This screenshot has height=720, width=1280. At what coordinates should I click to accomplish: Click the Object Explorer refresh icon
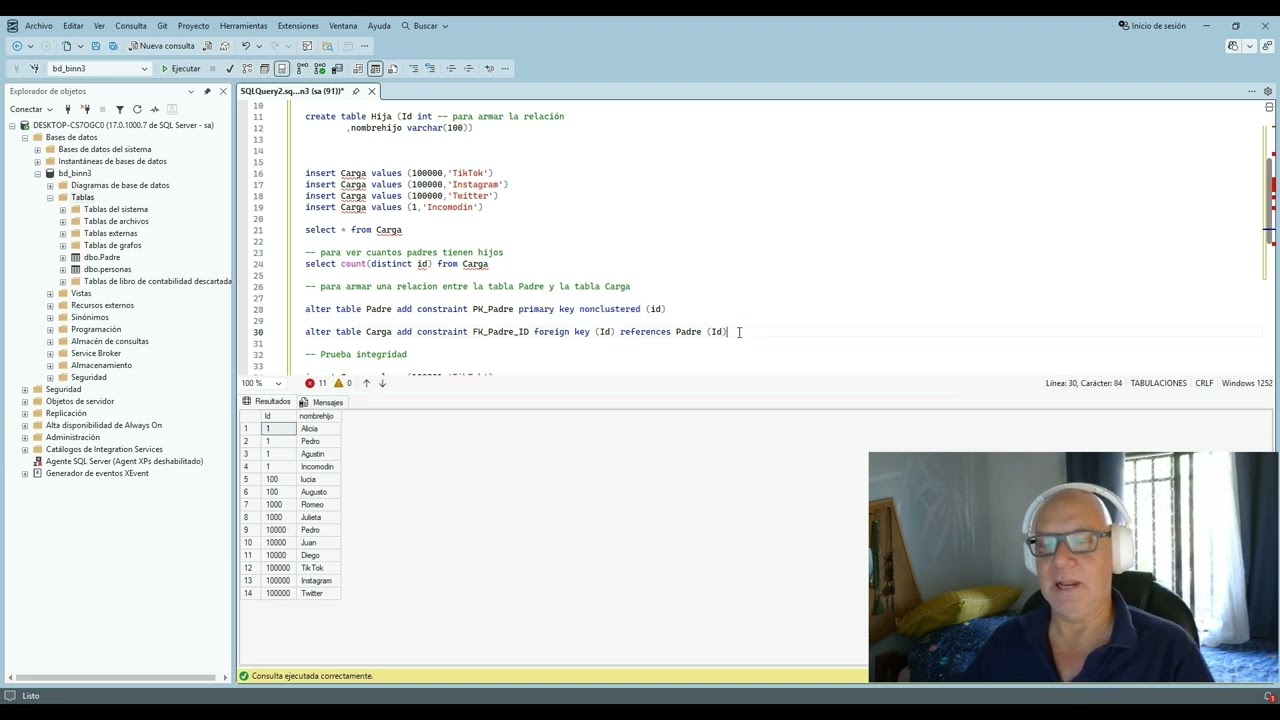pos(137,109)
